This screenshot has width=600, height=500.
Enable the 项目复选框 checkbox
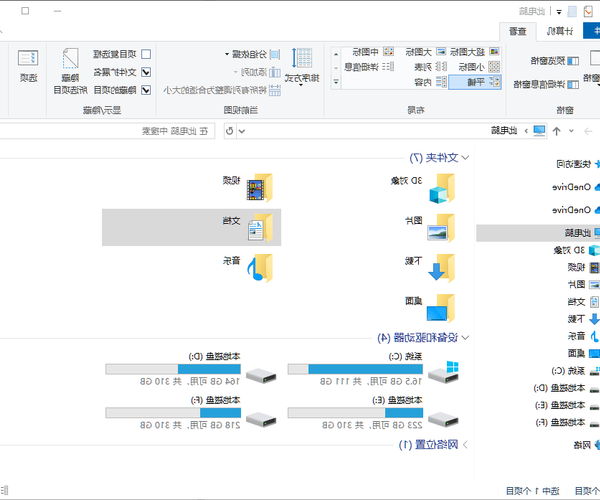(x=146, y=54)
